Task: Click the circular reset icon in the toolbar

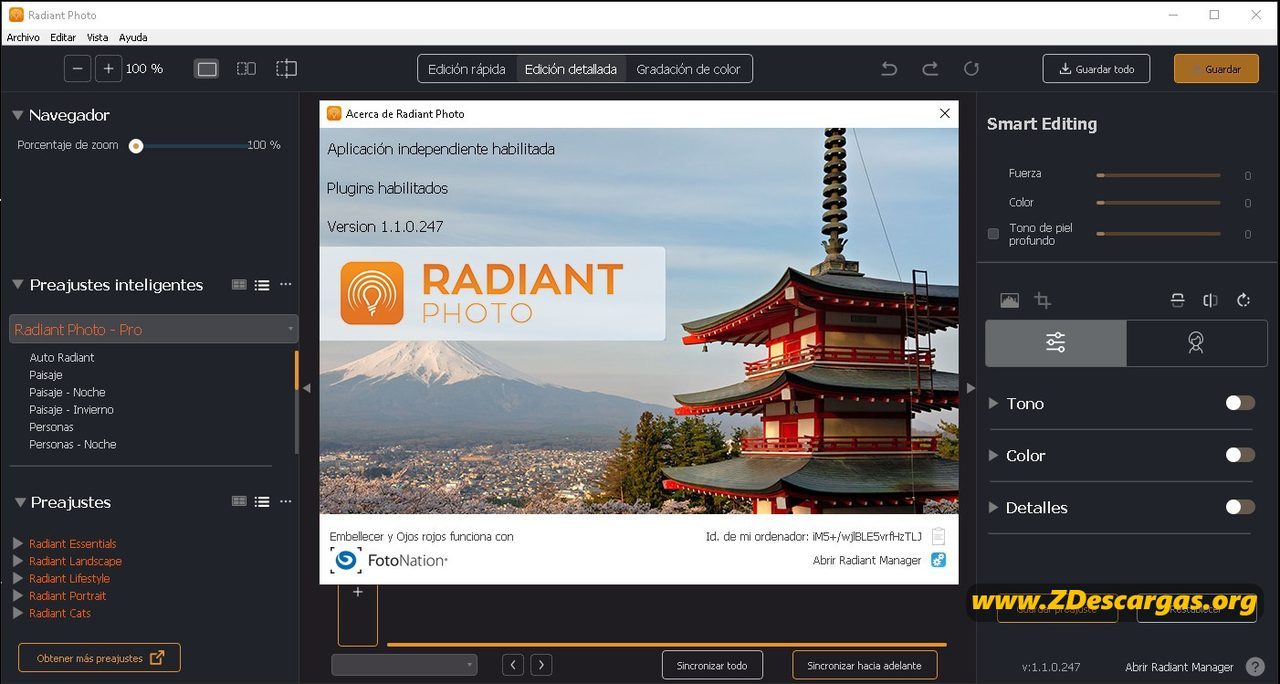Action: 971,69
